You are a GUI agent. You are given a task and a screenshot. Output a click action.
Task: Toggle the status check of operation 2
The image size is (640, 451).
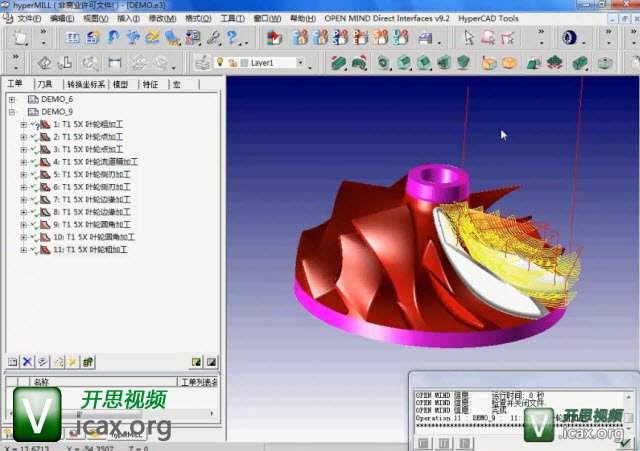coord(34,136)
